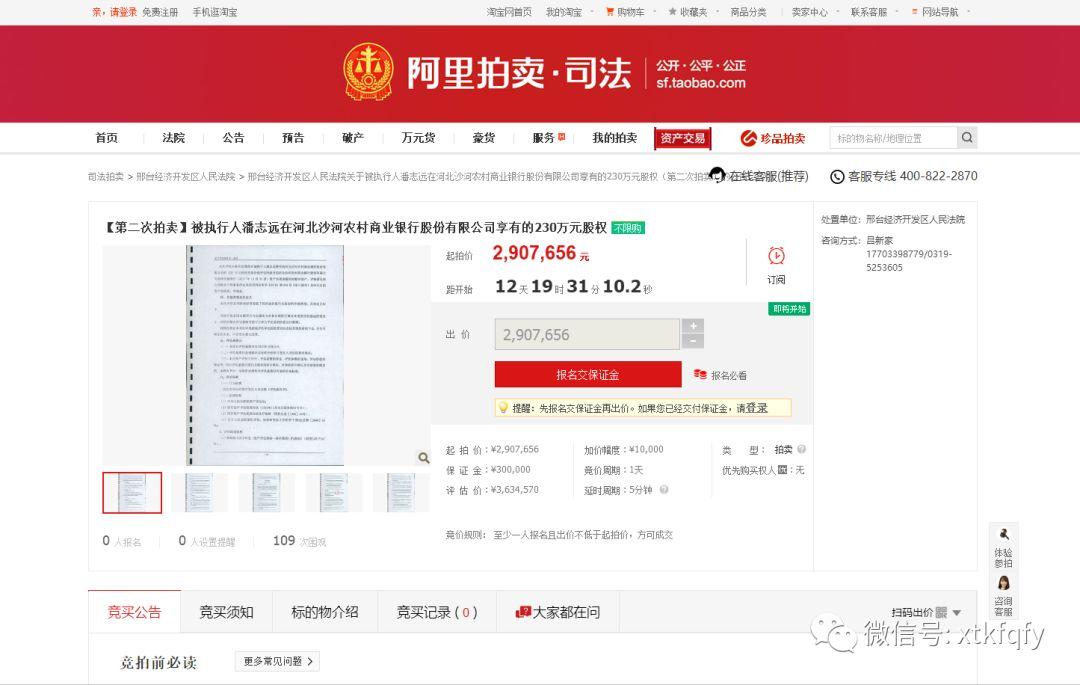This screenshot has height=685, width=1080.
Task: Switch to the 大家都在问 tab
Action: 558,612
